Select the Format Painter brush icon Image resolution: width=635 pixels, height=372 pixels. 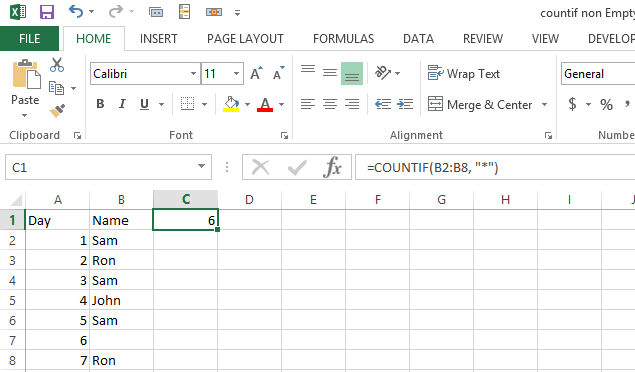(x=57, y=111)
